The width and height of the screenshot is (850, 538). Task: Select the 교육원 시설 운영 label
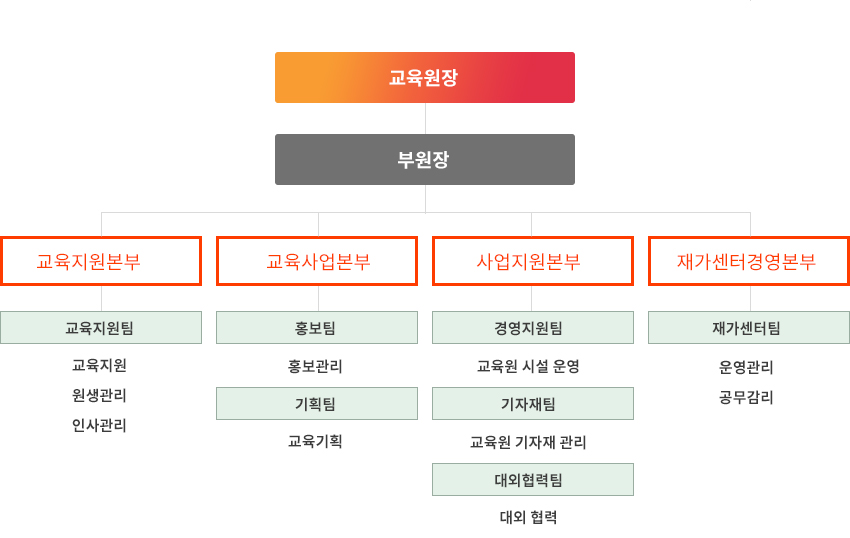click(528, 367)
